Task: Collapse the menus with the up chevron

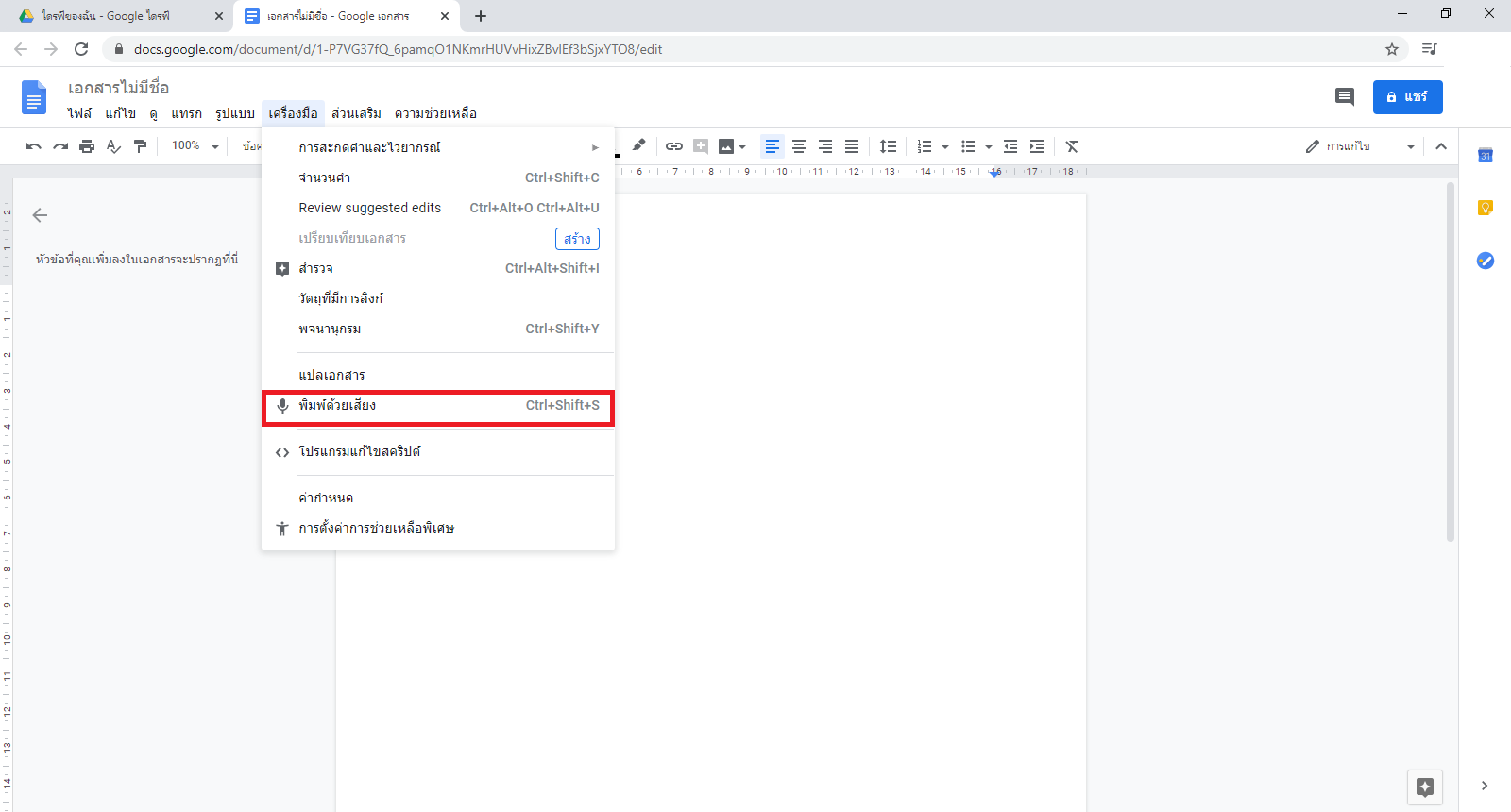Action: (x=1441, y=146)
